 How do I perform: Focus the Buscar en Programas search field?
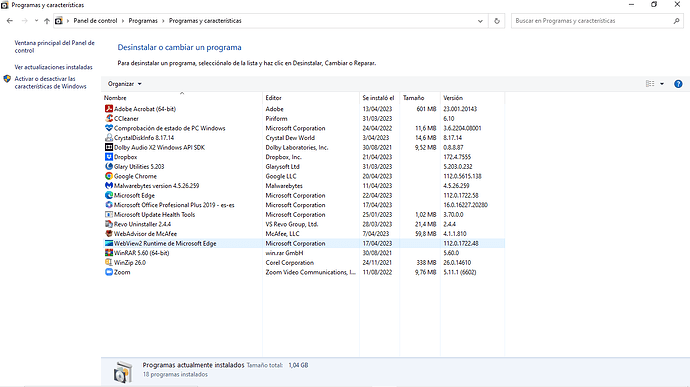(x=592, y=21)
